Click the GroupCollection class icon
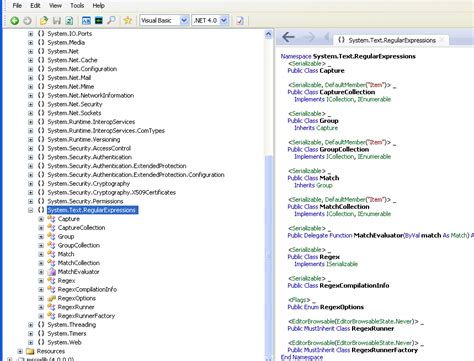 [x=51, y=245]
